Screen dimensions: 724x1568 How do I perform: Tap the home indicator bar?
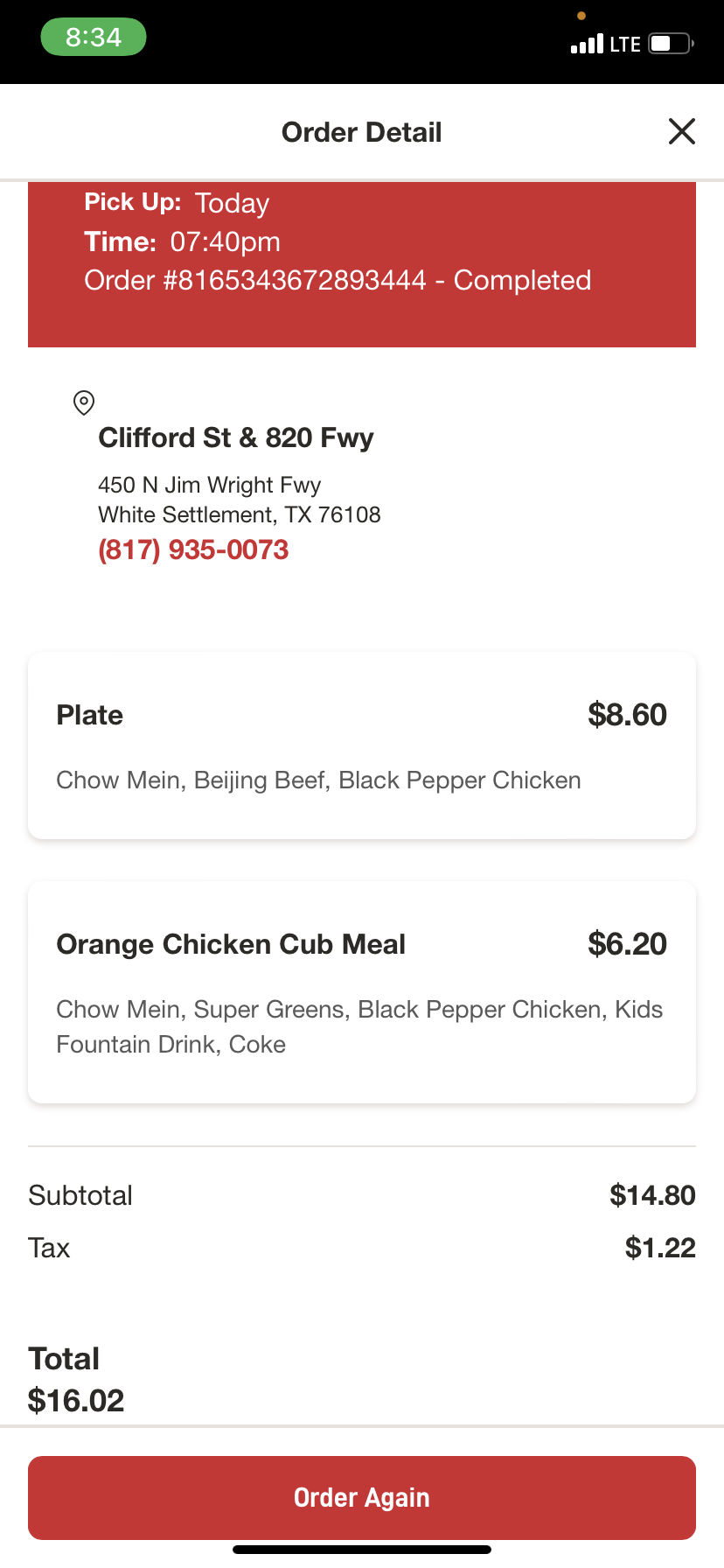[x=362, y=1550]
